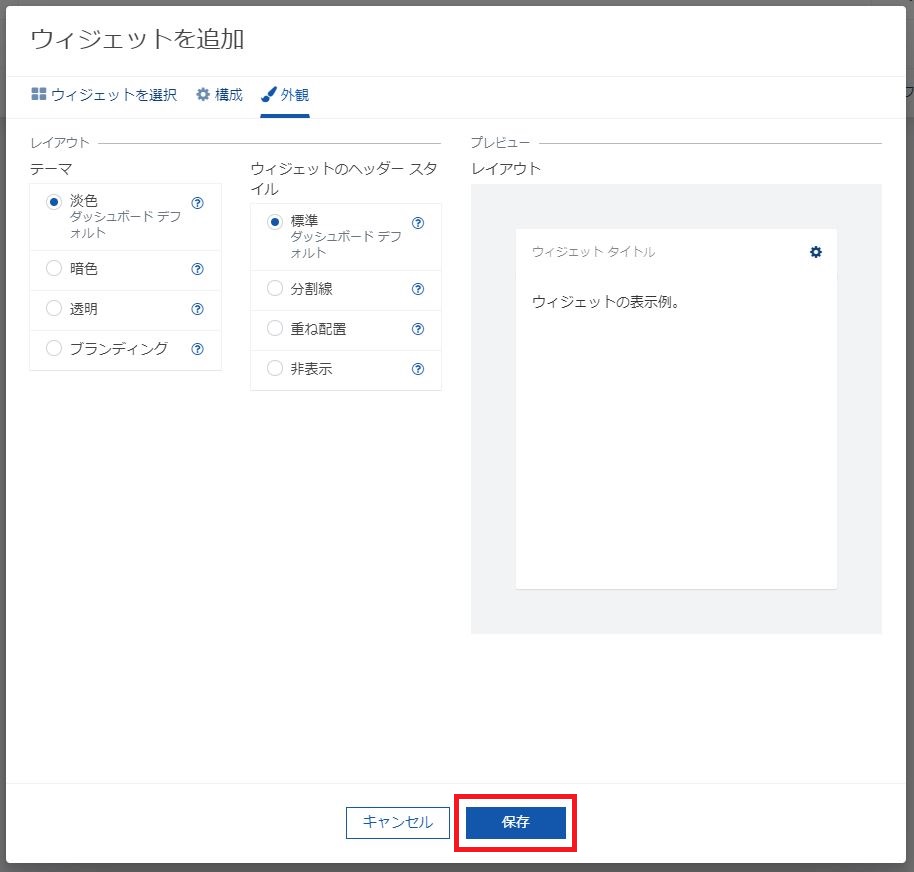Cancel the dialog with キャンセル

point(397,822)
